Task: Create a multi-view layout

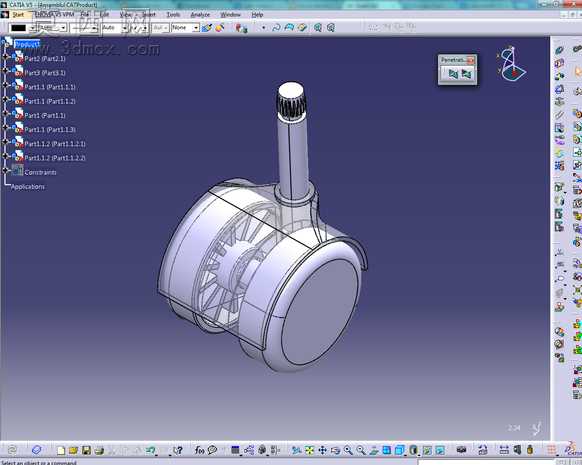Action: click(387, 451)
